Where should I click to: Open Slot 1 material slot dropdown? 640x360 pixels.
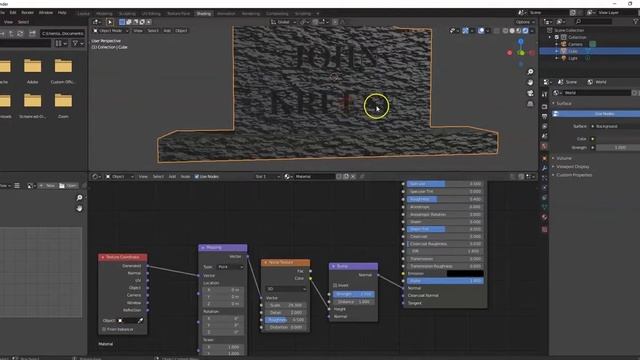pos(267,177)
